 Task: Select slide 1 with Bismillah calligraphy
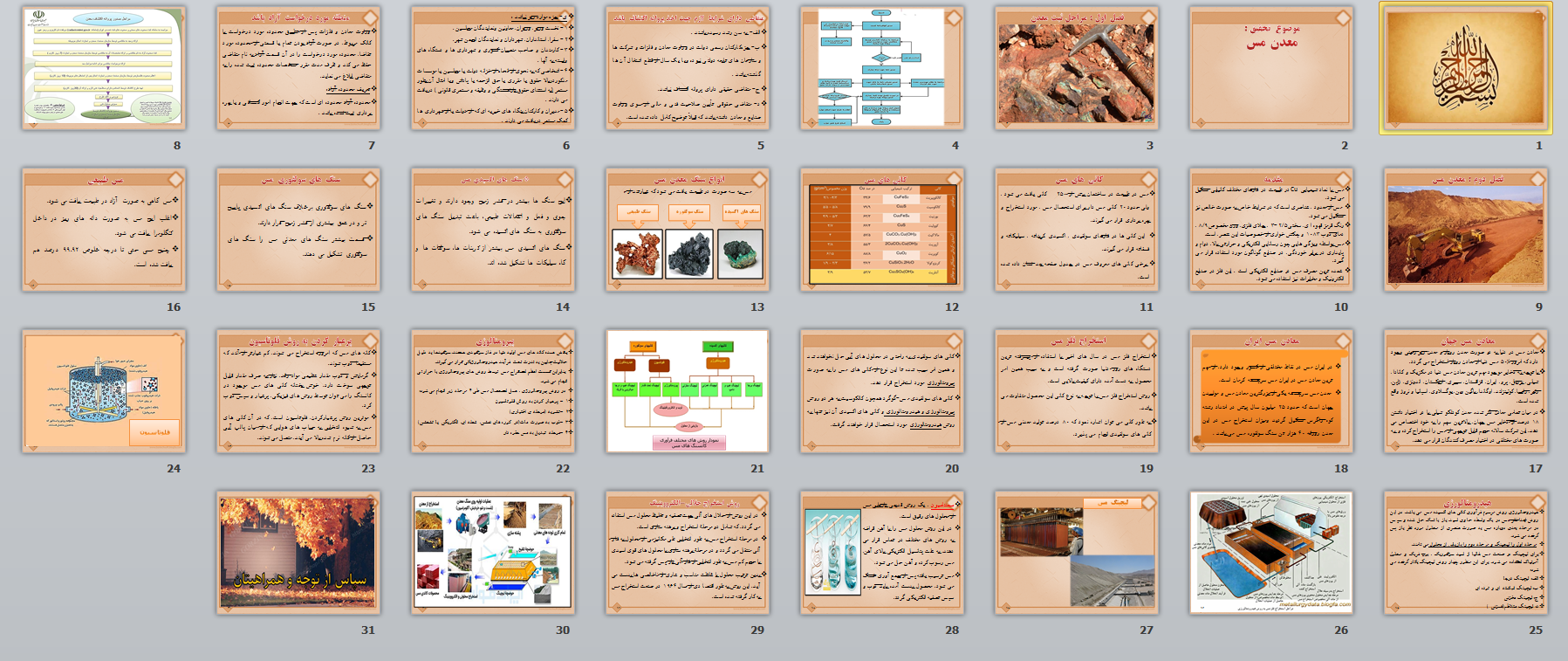point(1466,68)
